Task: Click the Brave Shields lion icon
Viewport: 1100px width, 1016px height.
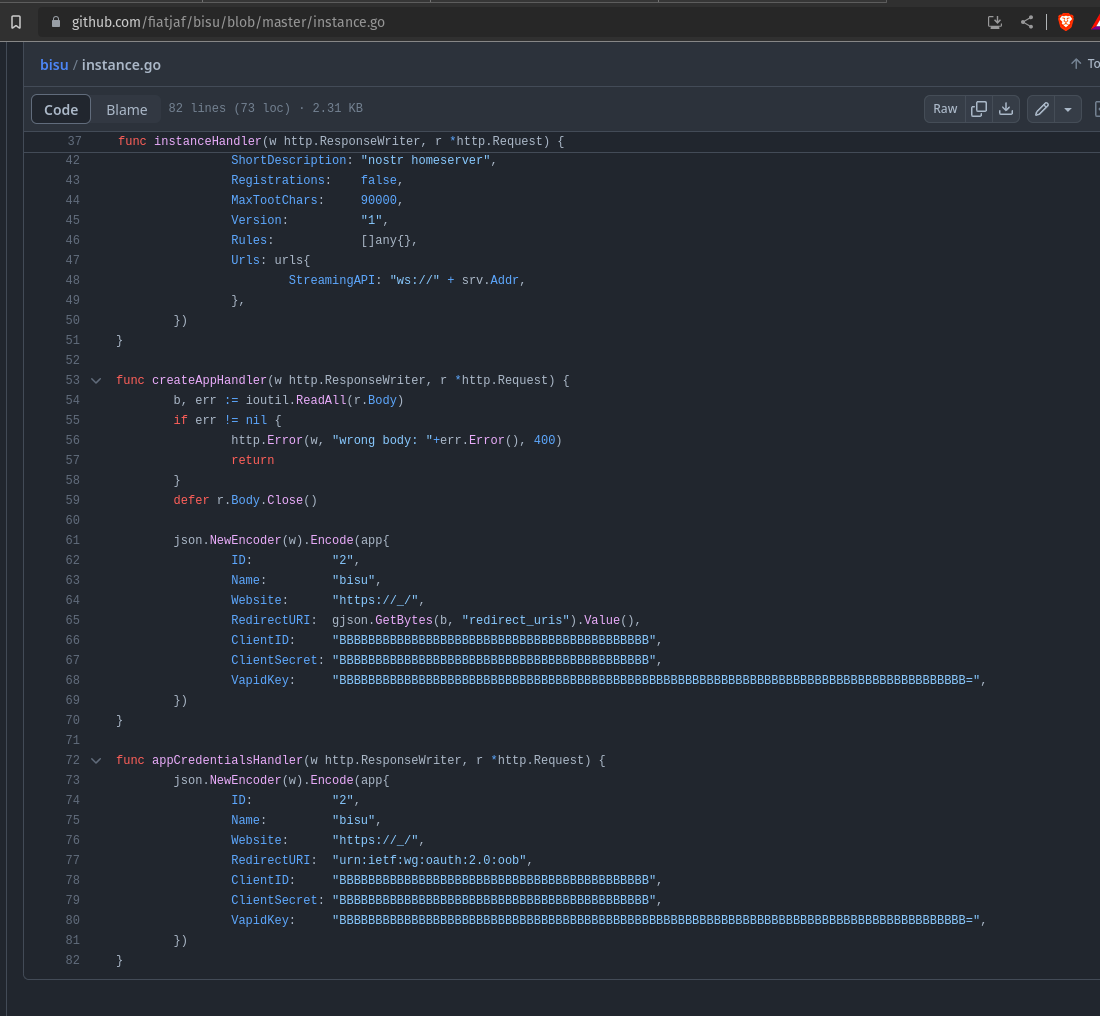Action: click(x=1066, y=22)
